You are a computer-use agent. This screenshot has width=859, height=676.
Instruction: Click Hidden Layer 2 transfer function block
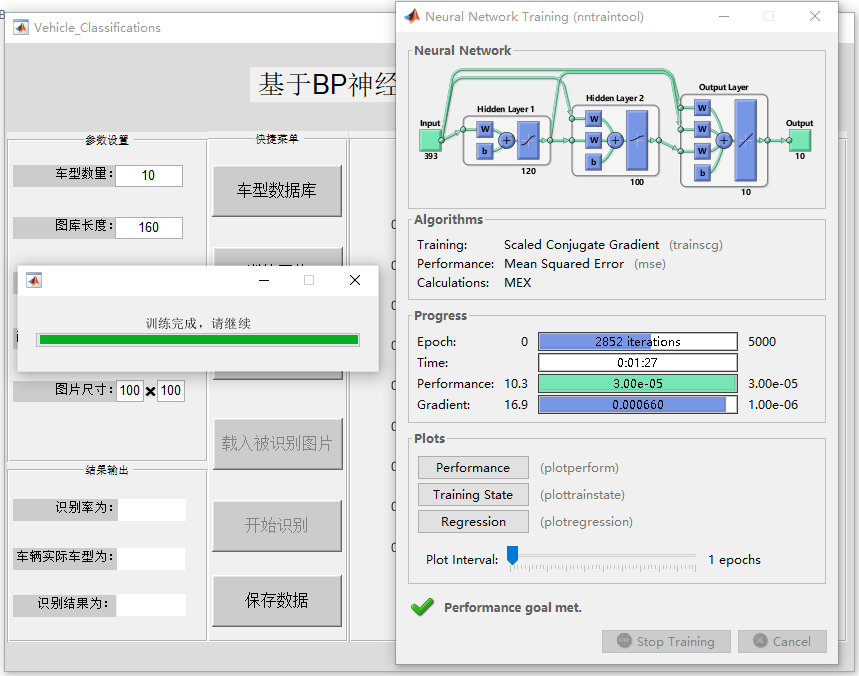coord(637,140)
